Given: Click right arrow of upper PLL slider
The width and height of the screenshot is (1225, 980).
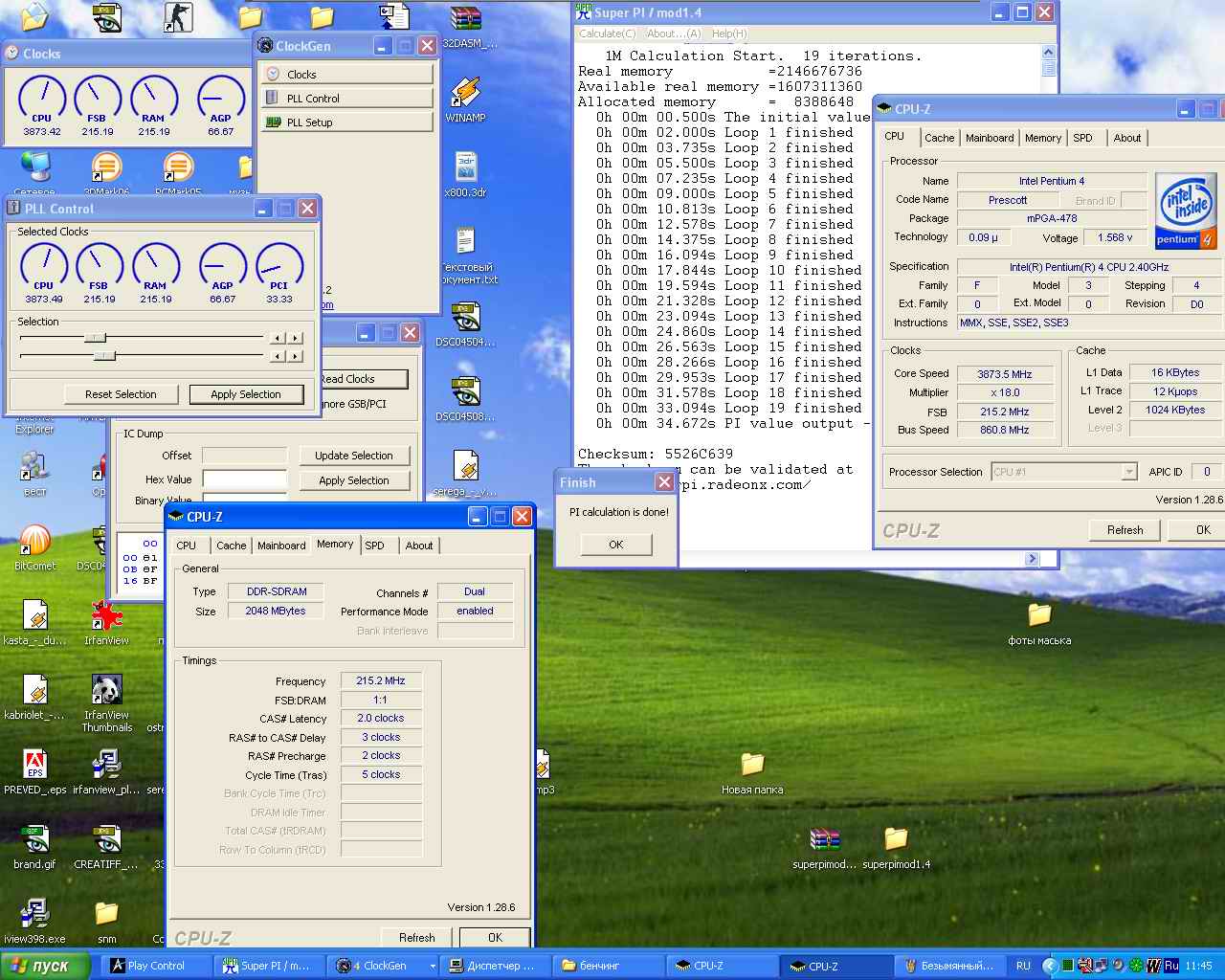Looking at the screenshot, I should pyautogui.click(x=296, y=338).
